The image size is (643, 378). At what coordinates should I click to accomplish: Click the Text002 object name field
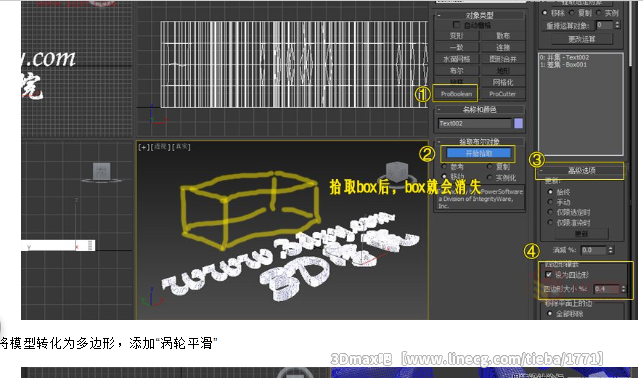tap(475, 123)
